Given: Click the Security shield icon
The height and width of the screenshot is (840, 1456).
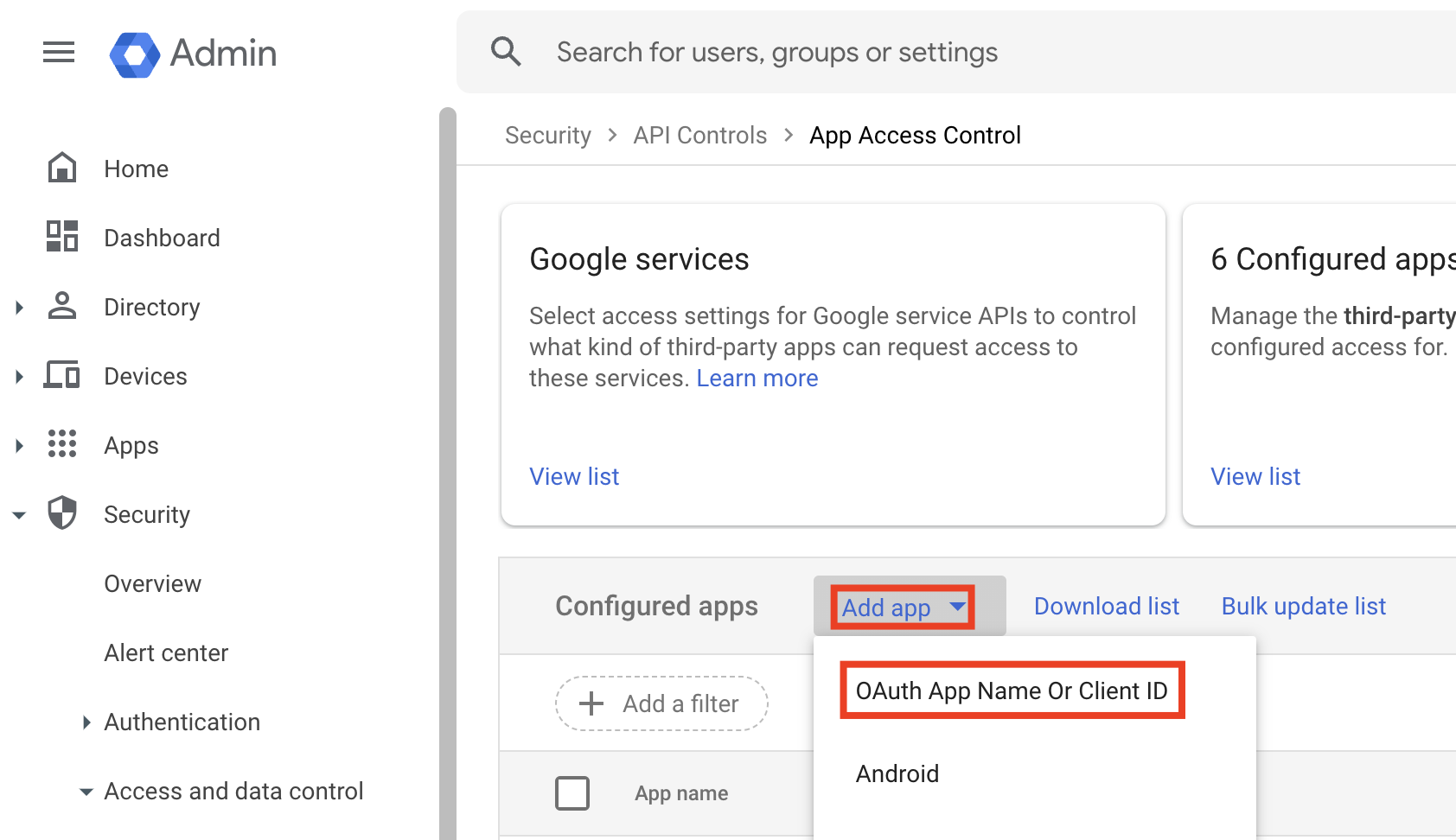Looking at the screenshot, I should (x=62, y=513).
